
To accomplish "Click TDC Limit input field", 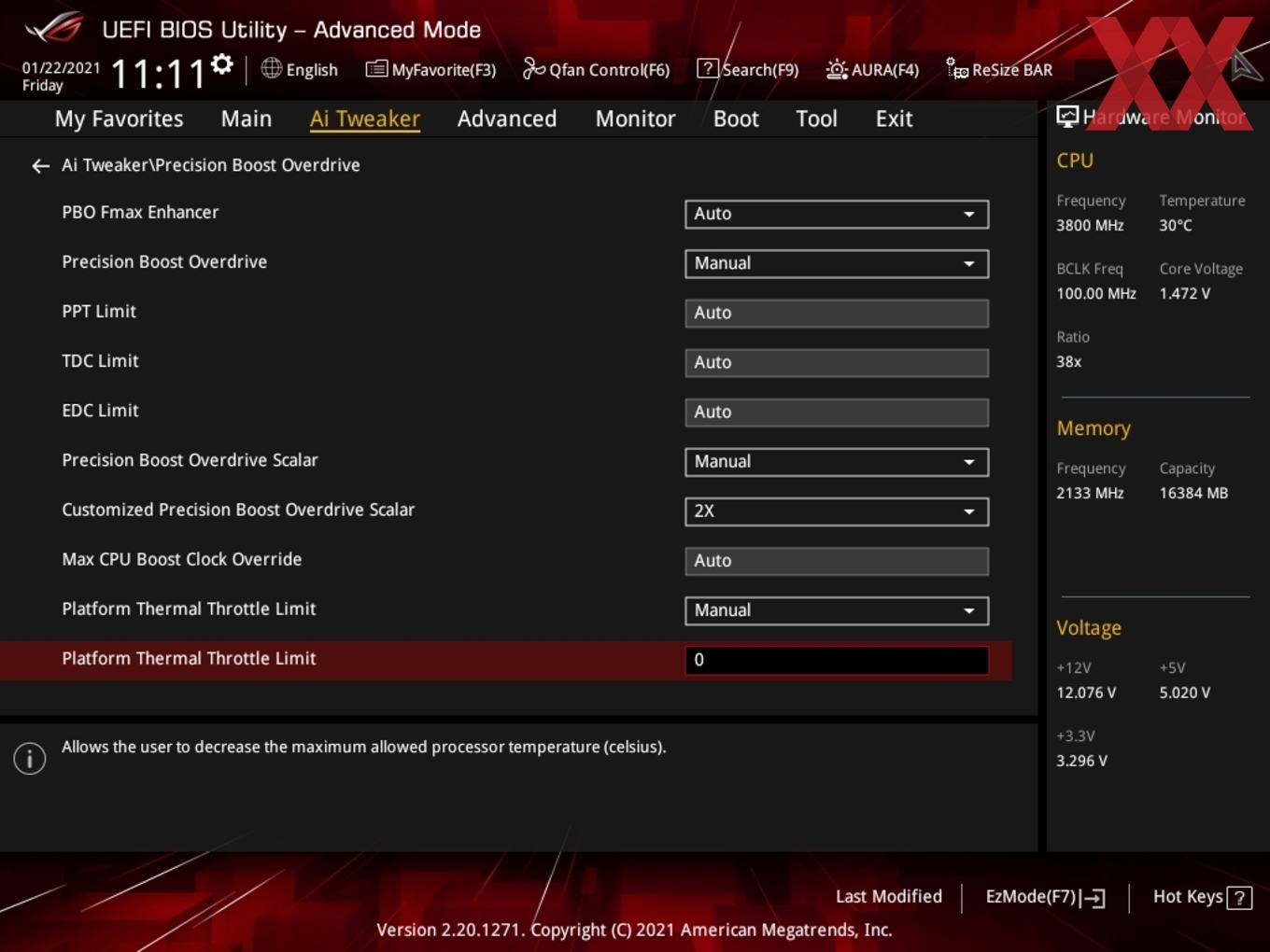I will coord(837,363).
